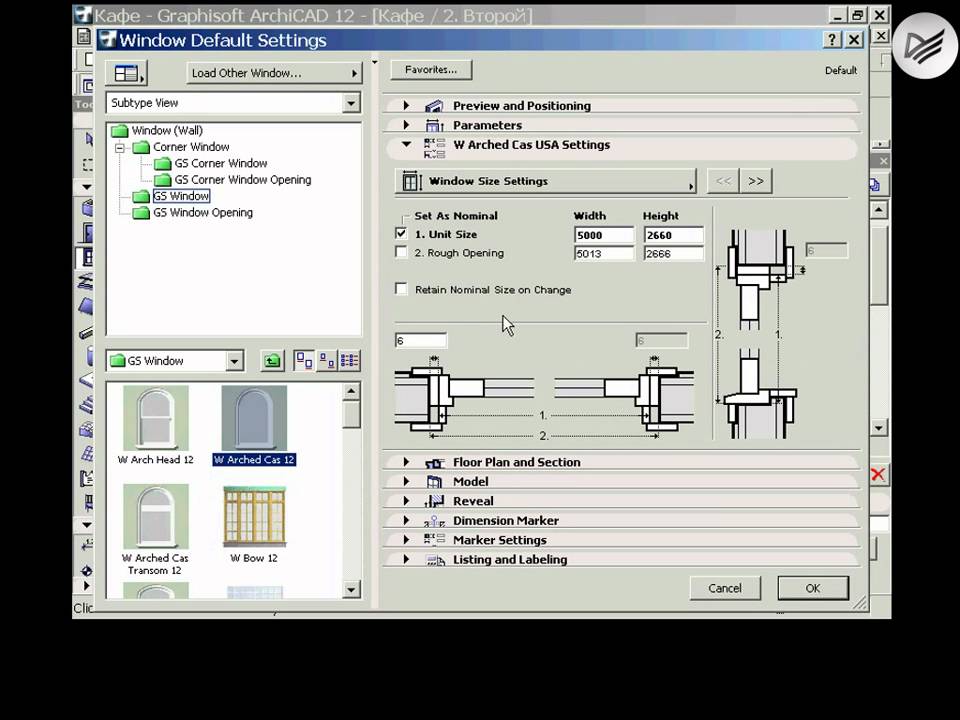Collapse the W Arched Cas USA Settings panel
This screenshot has width=960, height=720.
pyautogui.click(x=406, y=144)
